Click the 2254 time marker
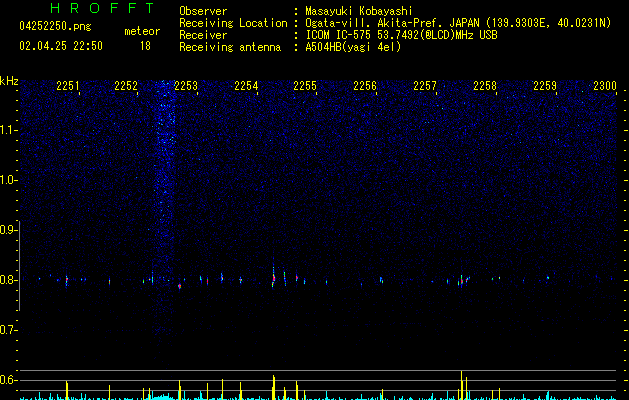The width and height of the screenshot is (629, 400). [246, 86]
